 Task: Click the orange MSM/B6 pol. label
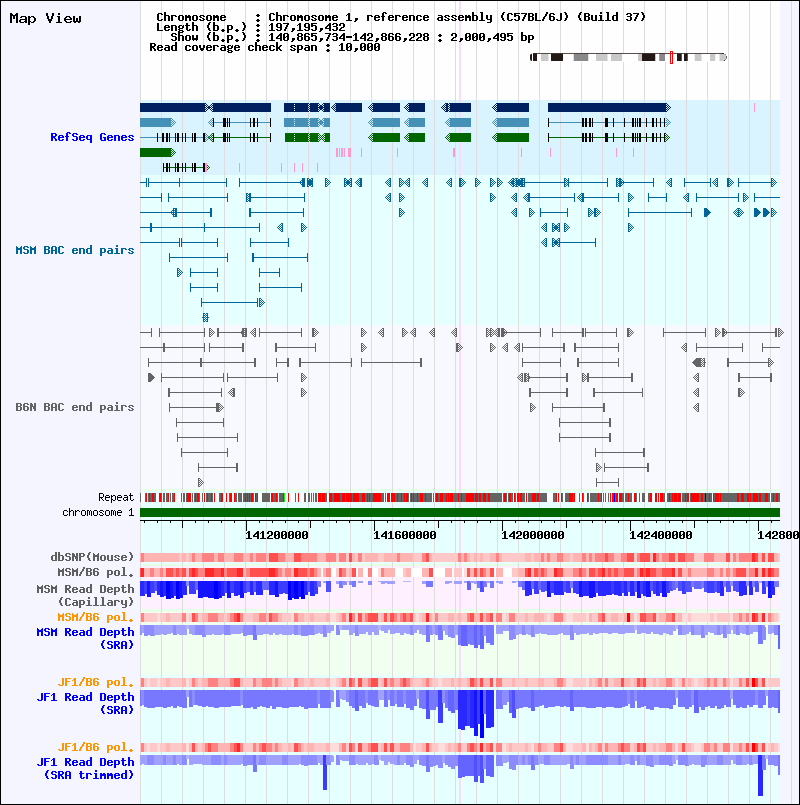[96, 617]
